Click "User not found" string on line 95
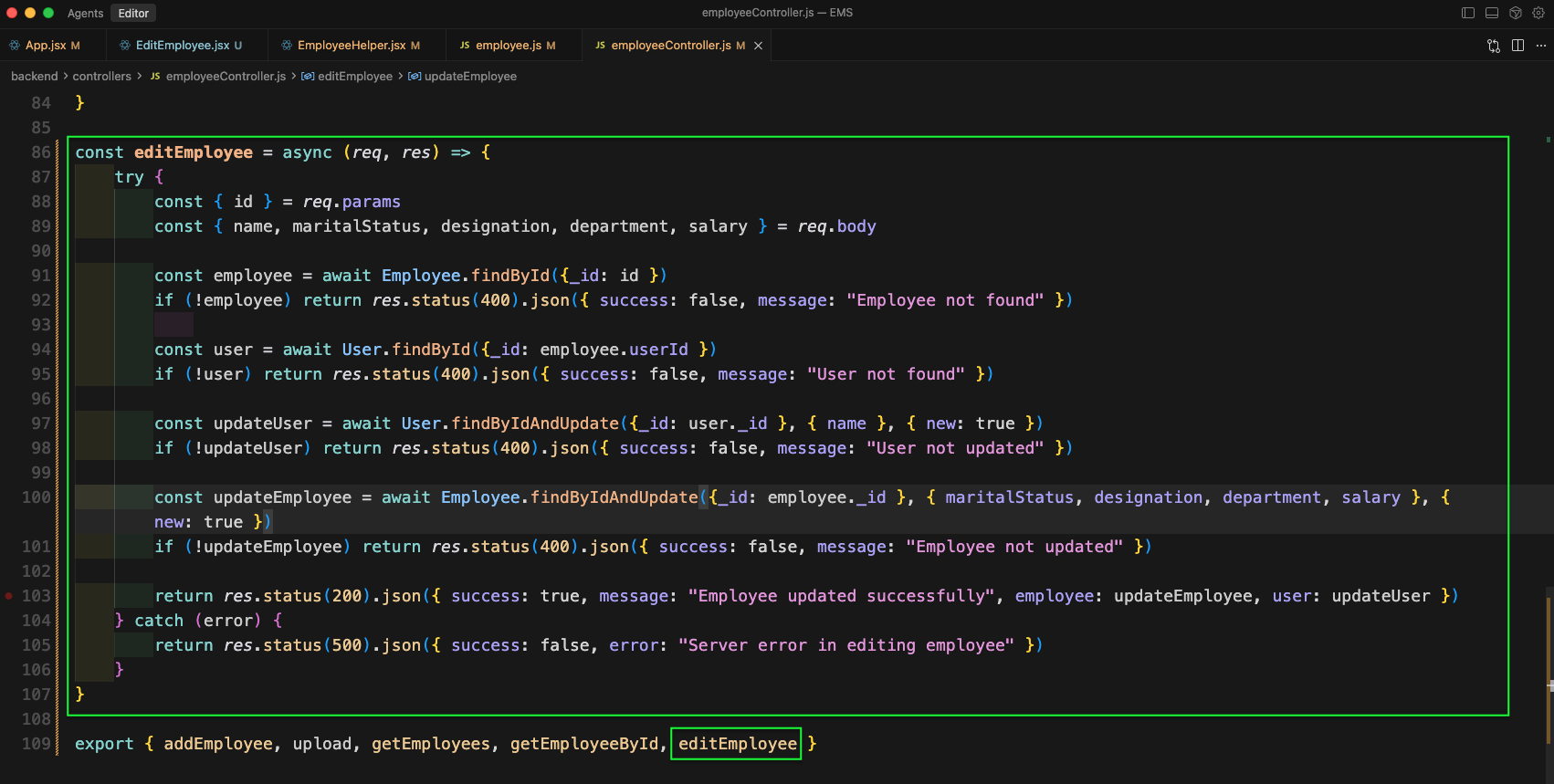 tap(886, 374)
